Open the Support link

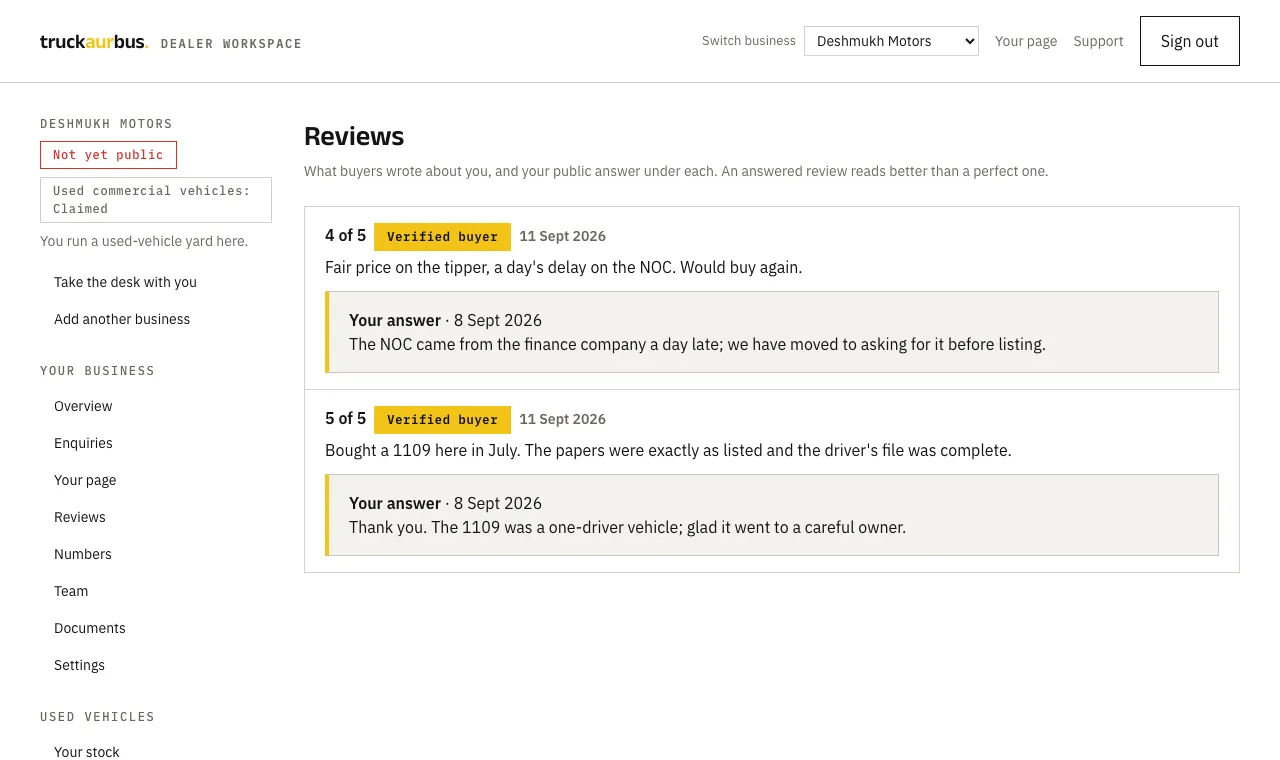point(1098,41)
